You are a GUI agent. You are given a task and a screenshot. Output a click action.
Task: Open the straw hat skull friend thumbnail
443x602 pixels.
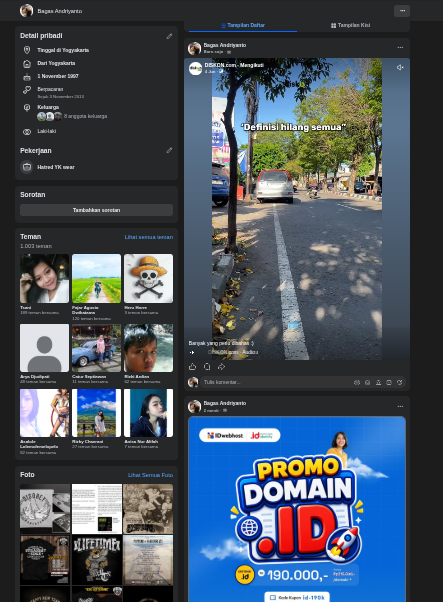[x=148, y=278]
